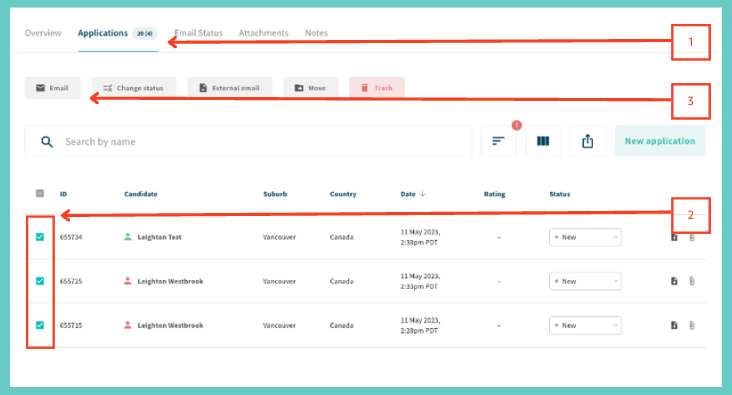This screenshot has width=732, height=395.
Task: Open status dropdown for Leighton Test
Action: click(585, 237)
